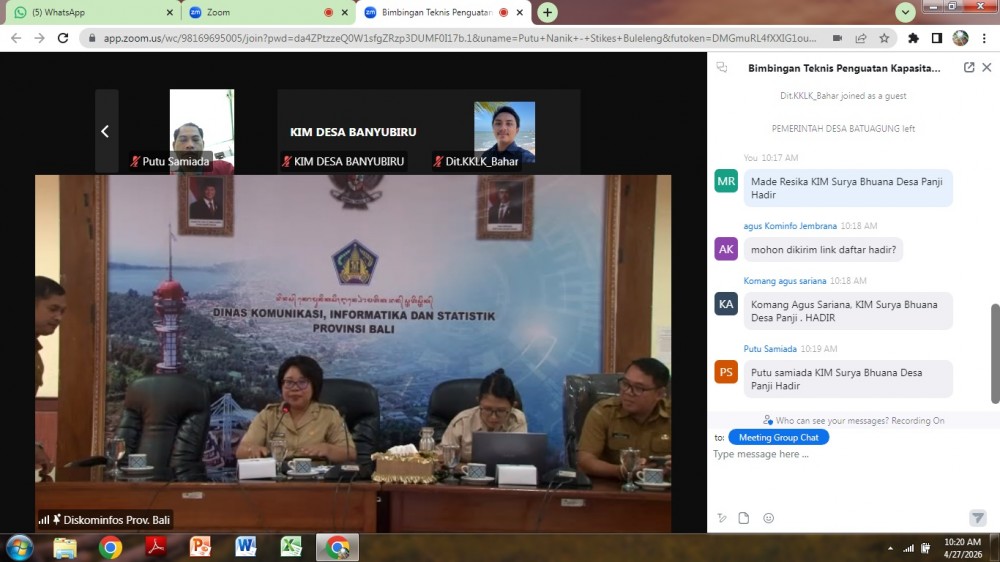Launch Excel from the taskbar
The image size is (1000, 562).
291,547
